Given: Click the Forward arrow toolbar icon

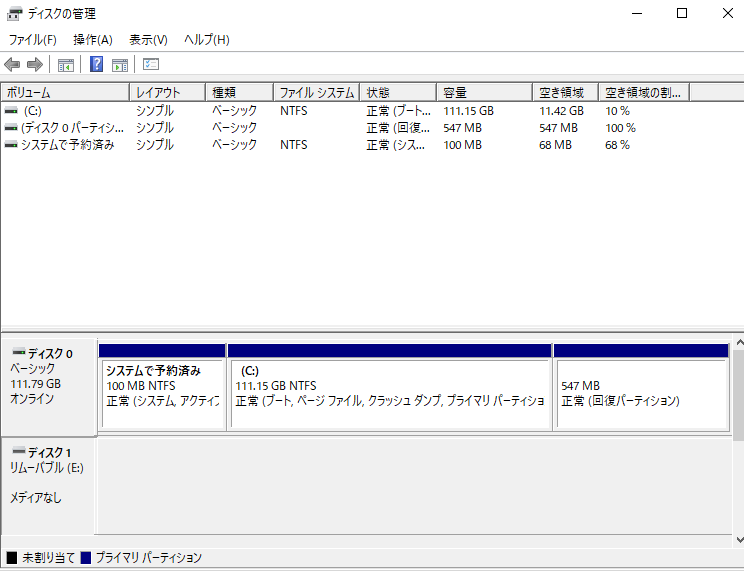Looking at the screenshot, I should [35, 64].
